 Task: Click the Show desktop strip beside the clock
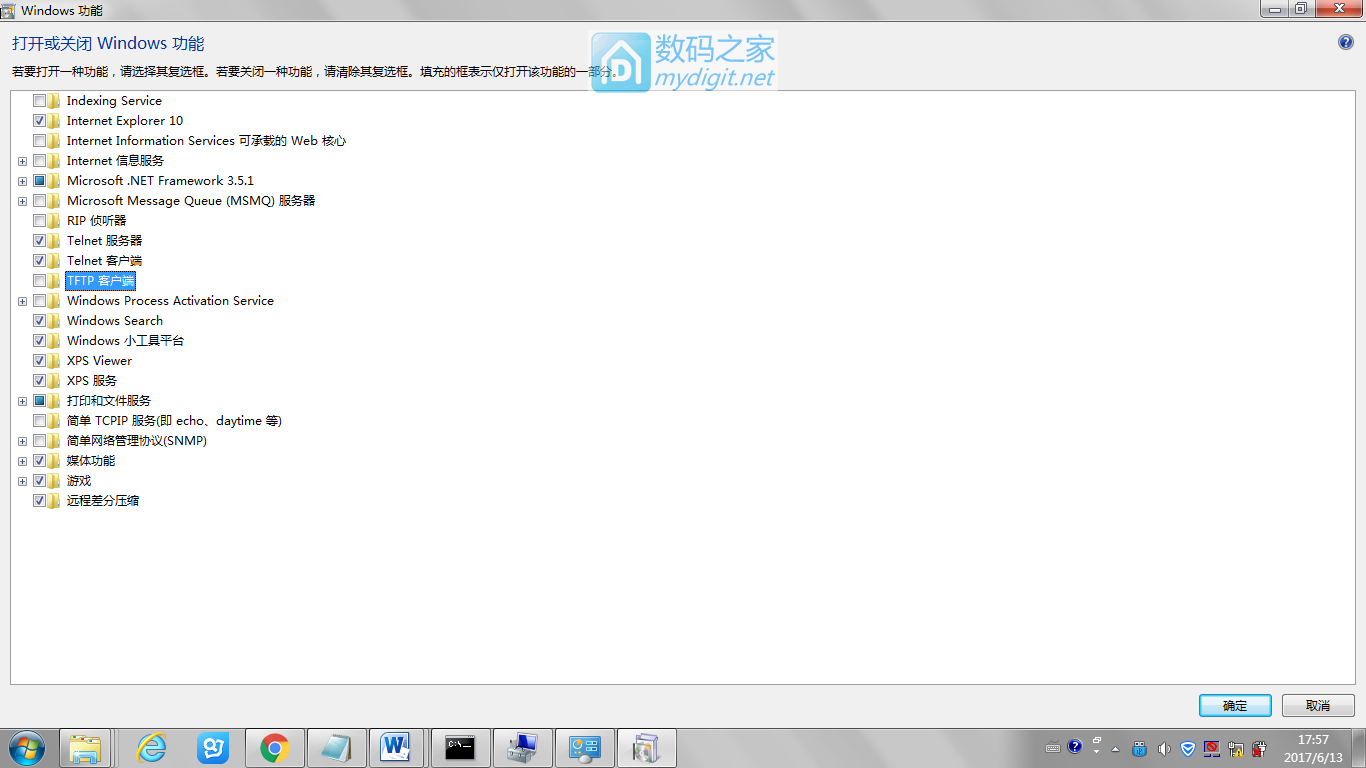1359,748
